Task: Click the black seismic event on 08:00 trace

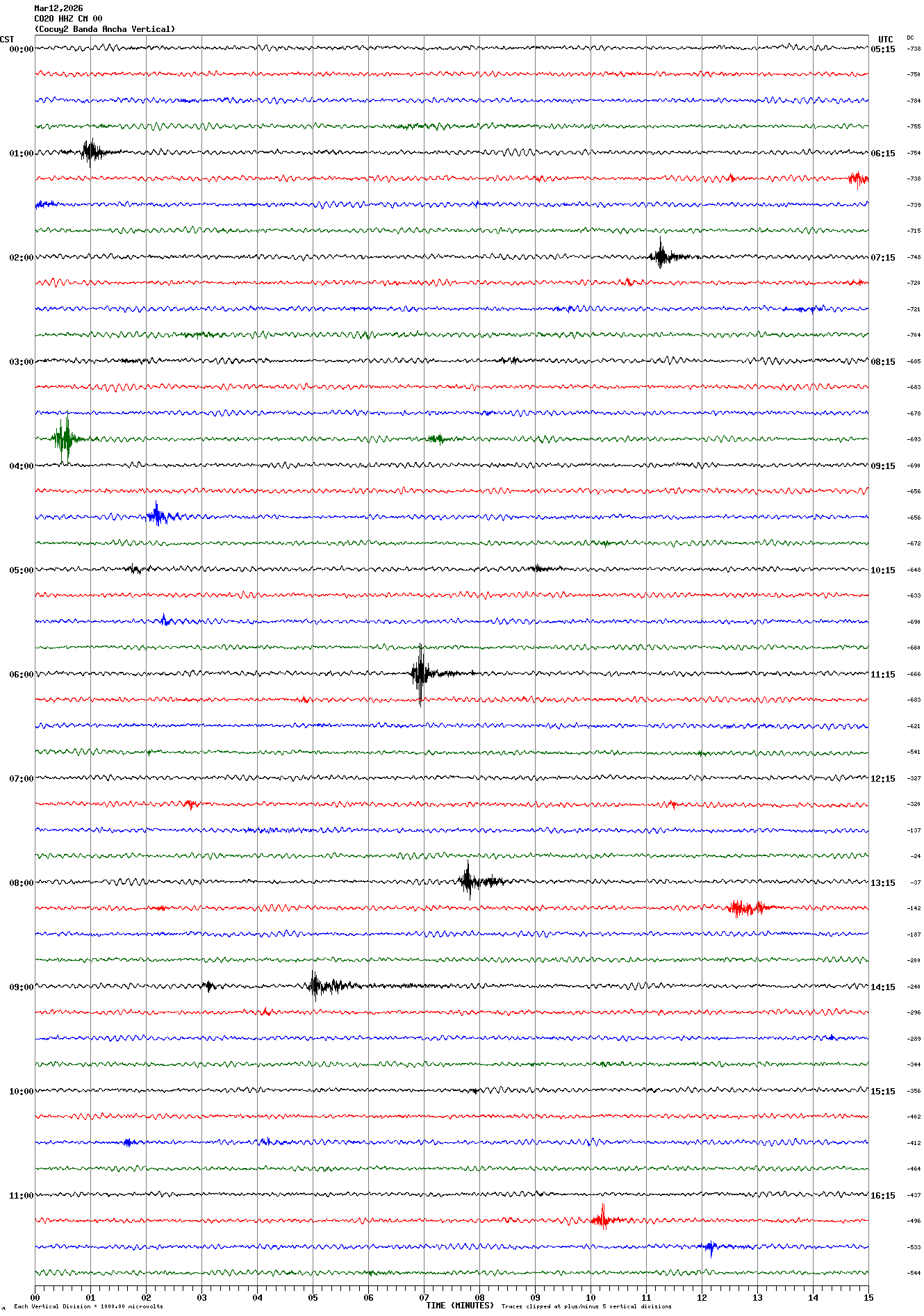Action: [x=469, y=881]
